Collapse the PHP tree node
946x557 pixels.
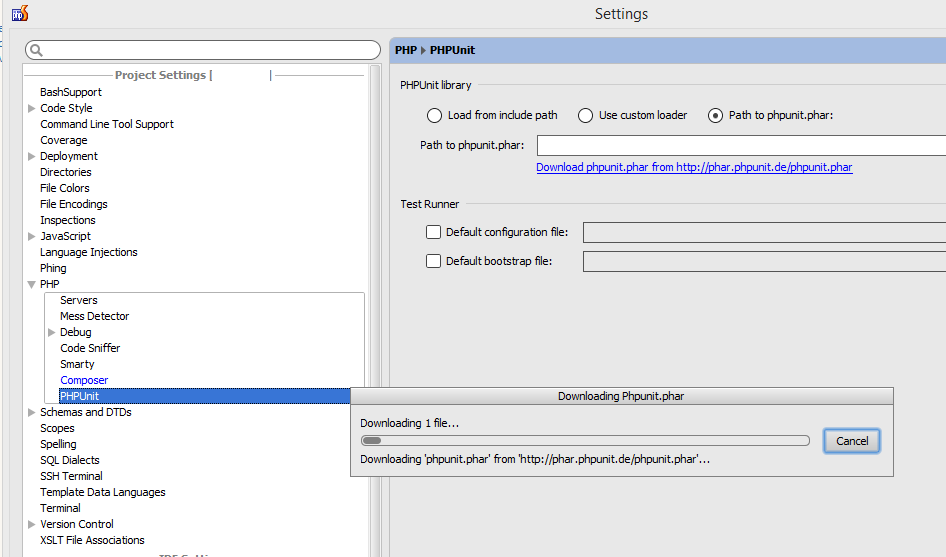(x=31, y=284)
